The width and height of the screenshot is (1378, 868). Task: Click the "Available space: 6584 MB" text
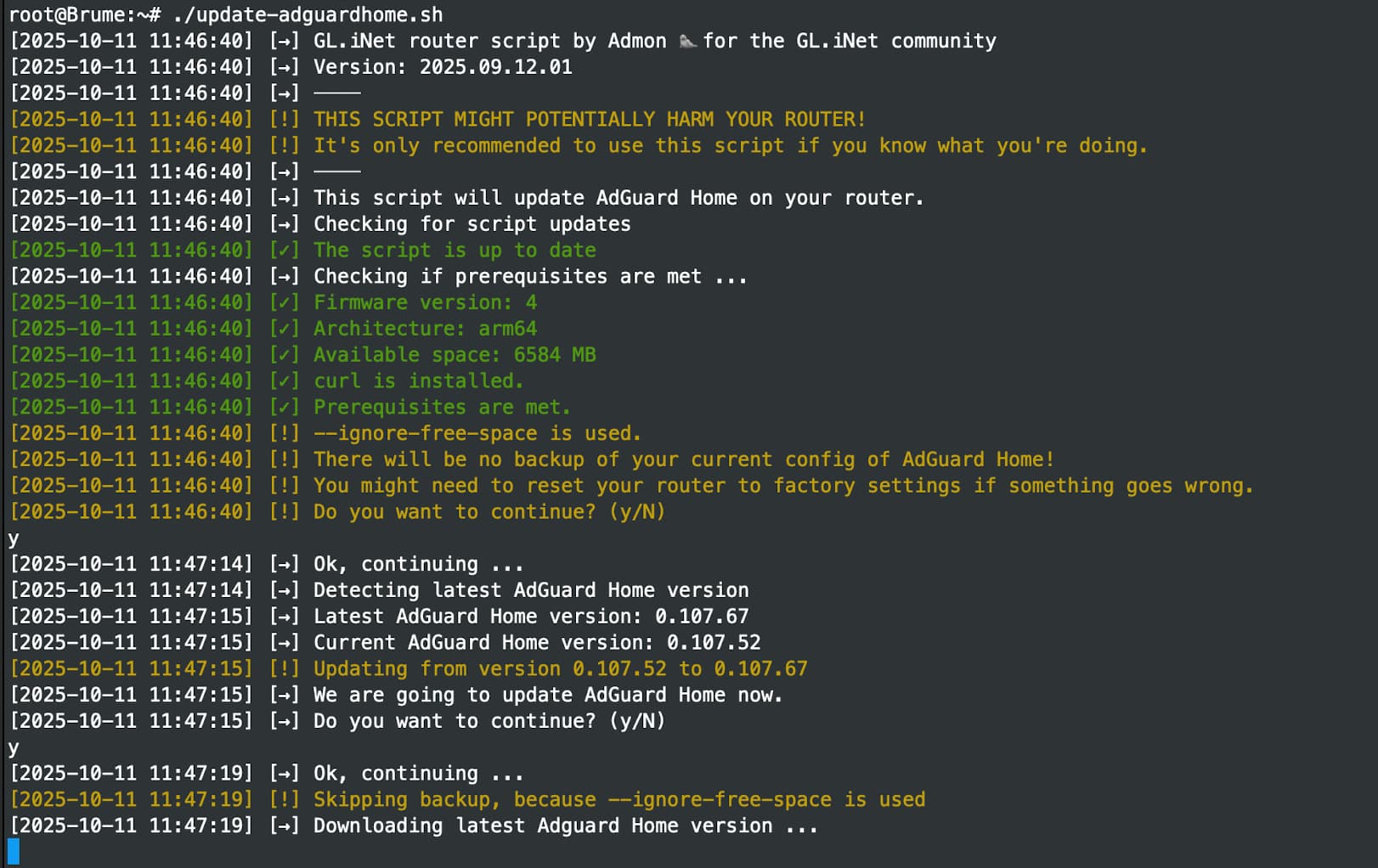(x=455, y=355)
